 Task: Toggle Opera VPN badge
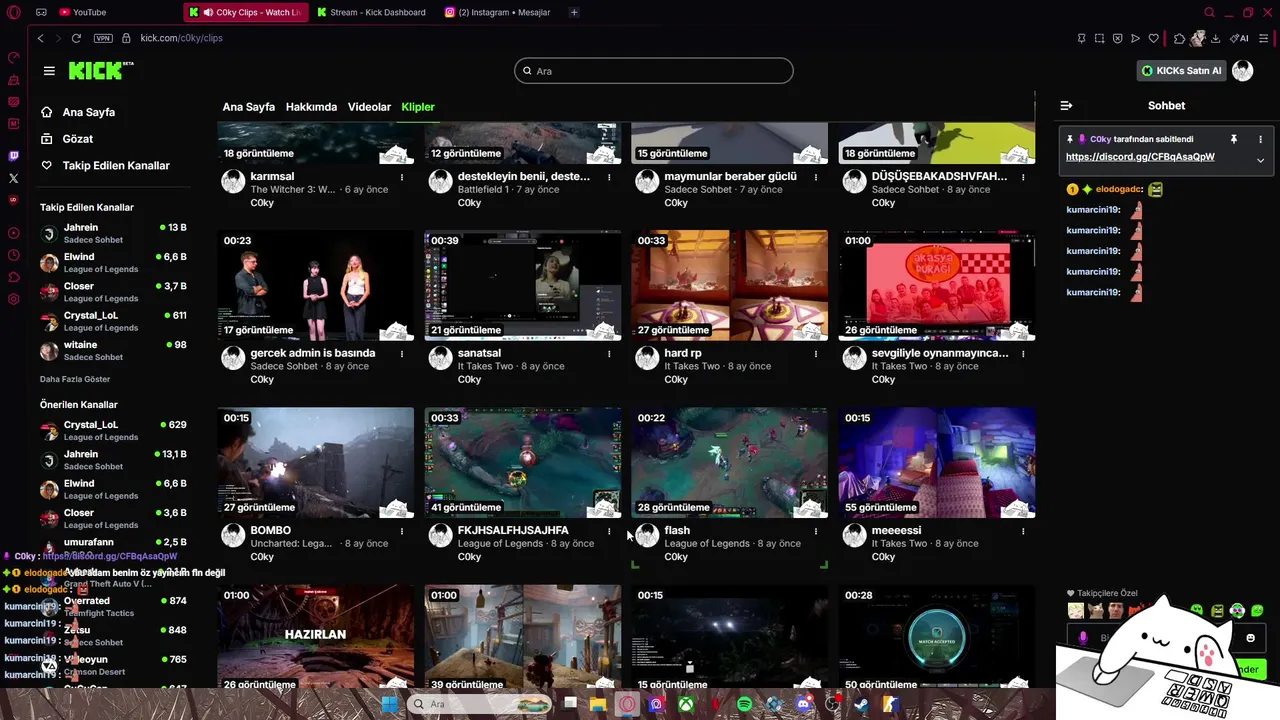[x=103, y=38]
